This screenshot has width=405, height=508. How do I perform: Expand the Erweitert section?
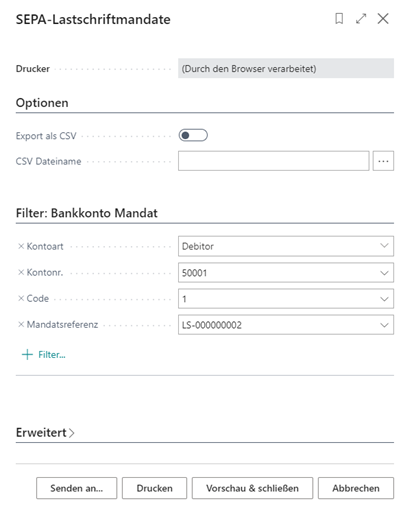(45, 433)
